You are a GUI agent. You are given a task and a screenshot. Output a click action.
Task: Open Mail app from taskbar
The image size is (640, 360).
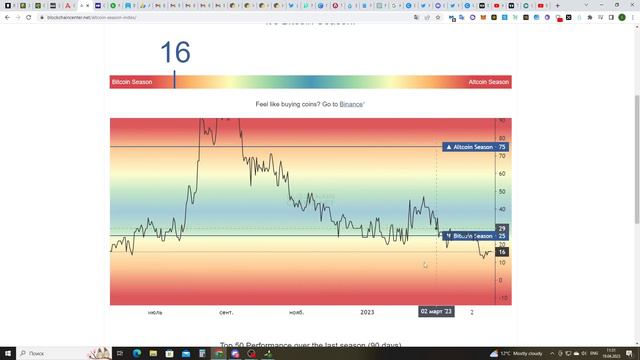(x=186, y=353)
